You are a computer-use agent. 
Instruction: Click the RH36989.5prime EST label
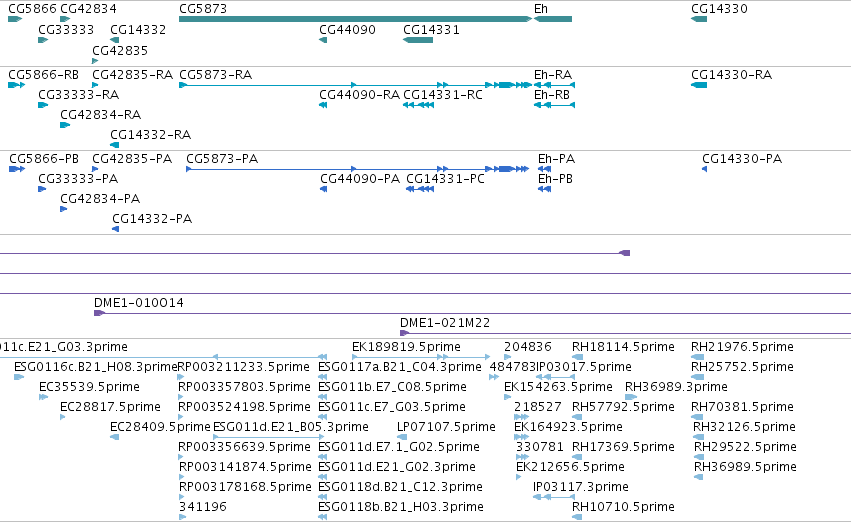point(745,467)
